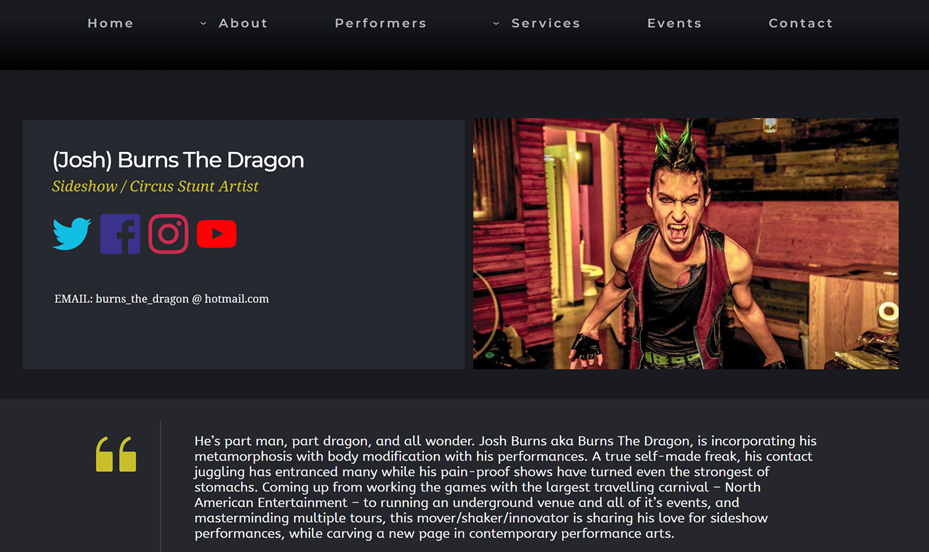Open the Services menu item
The width and height of the screenshot is (929, 552).
pyautogui.click(x=546, y=23)
